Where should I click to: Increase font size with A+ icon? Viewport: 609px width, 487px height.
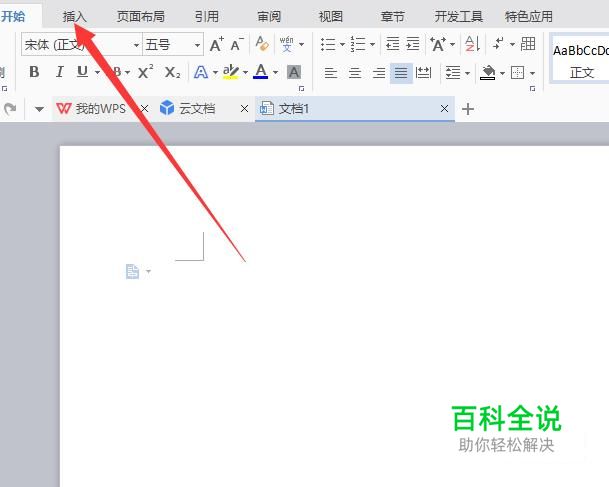pyautogui.click(x=217, y=44)
